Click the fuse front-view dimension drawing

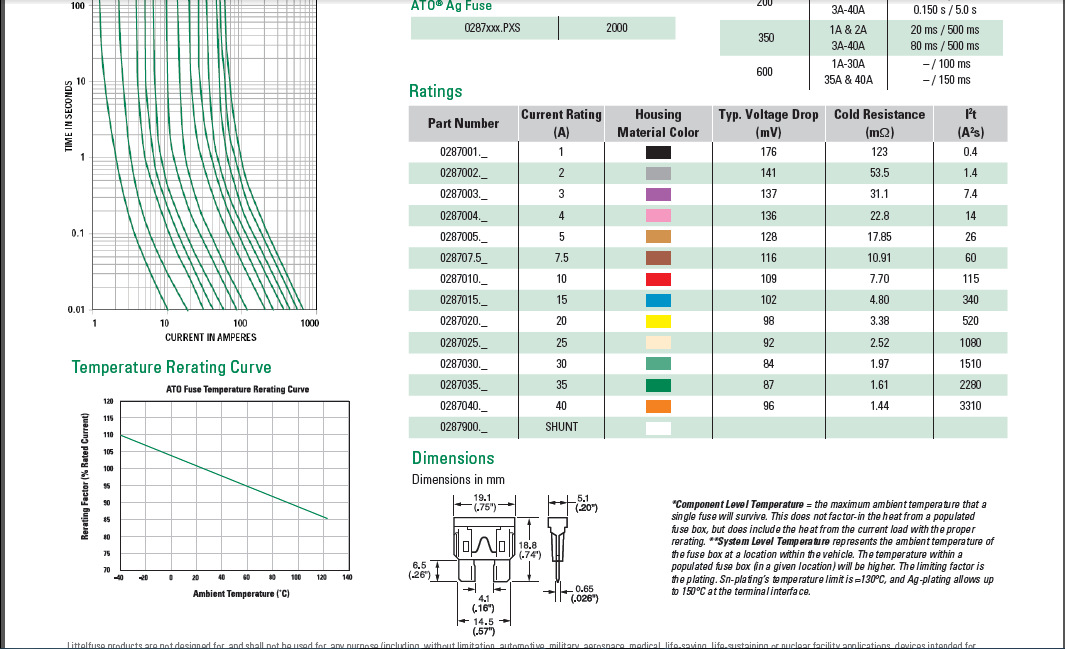pyautogui.click(x=484, y=549)
